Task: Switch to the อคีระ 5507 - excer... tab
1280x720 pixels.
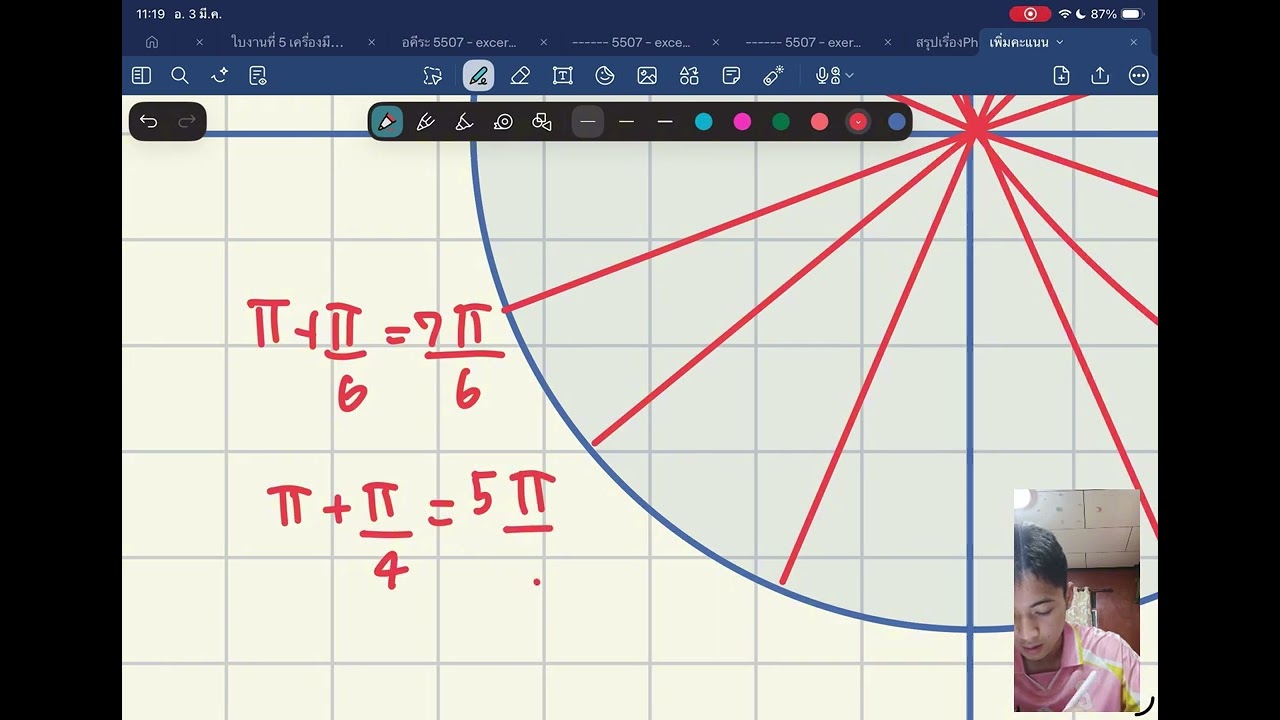Action: coord(459,42)
